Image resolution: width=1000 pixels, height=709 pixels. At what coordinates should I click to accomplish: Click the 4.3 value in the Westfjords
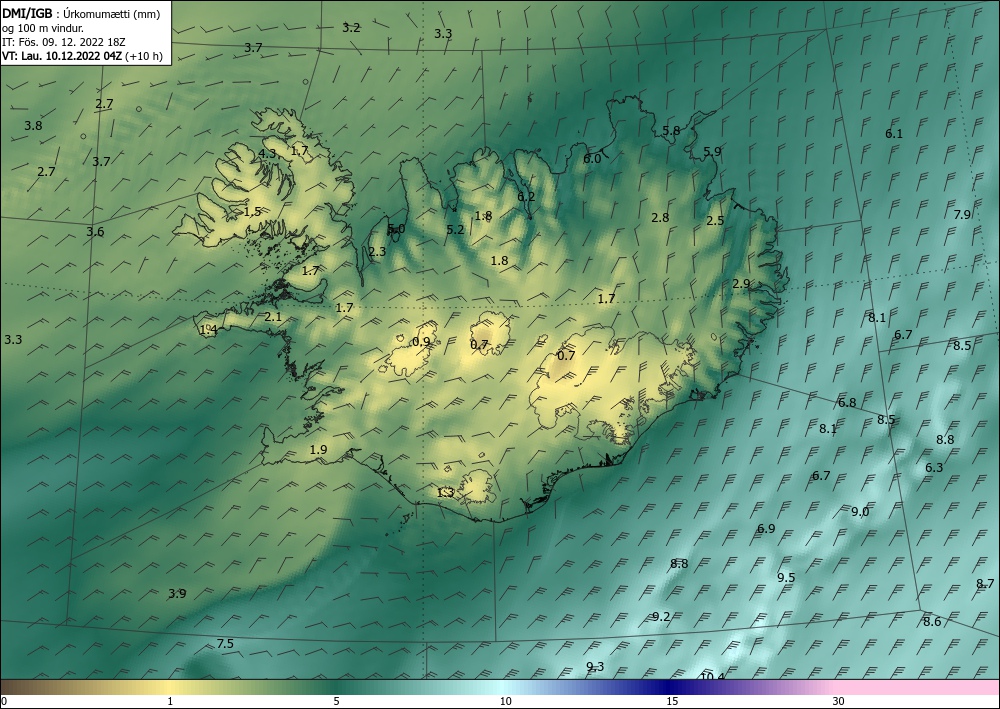(x=267, y=154)
